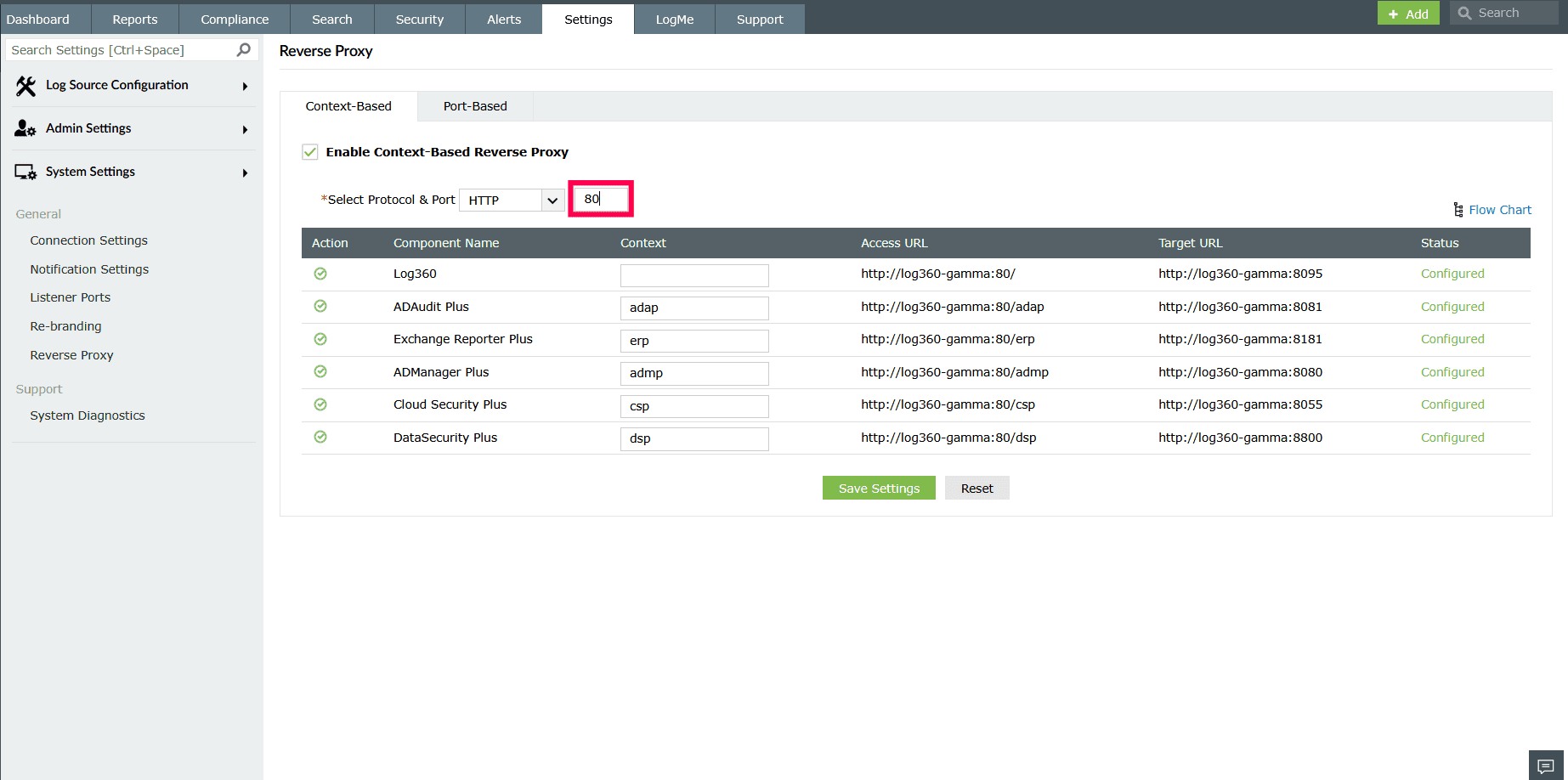Click the Status column header
This screenshot has width=1568, height=780.
point(1440,243)
